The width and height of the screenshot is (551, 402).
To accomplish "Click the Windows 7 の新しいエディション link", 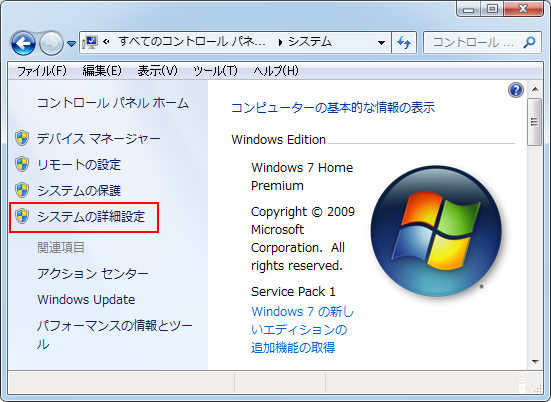I will [303, 329].
